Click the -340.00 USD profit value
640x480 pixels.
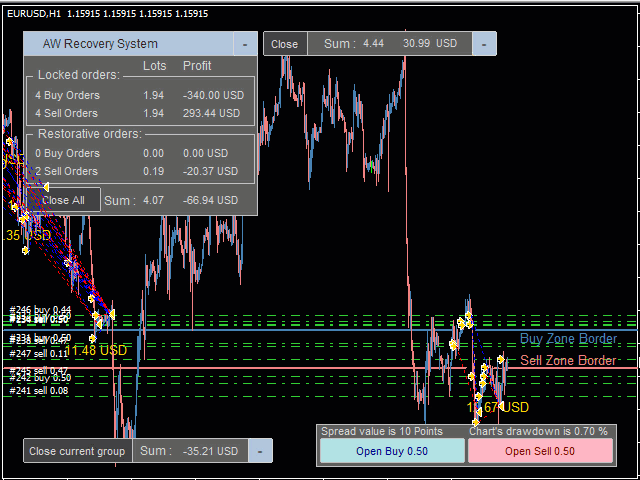pyautogui.click(x=213, y=96)
